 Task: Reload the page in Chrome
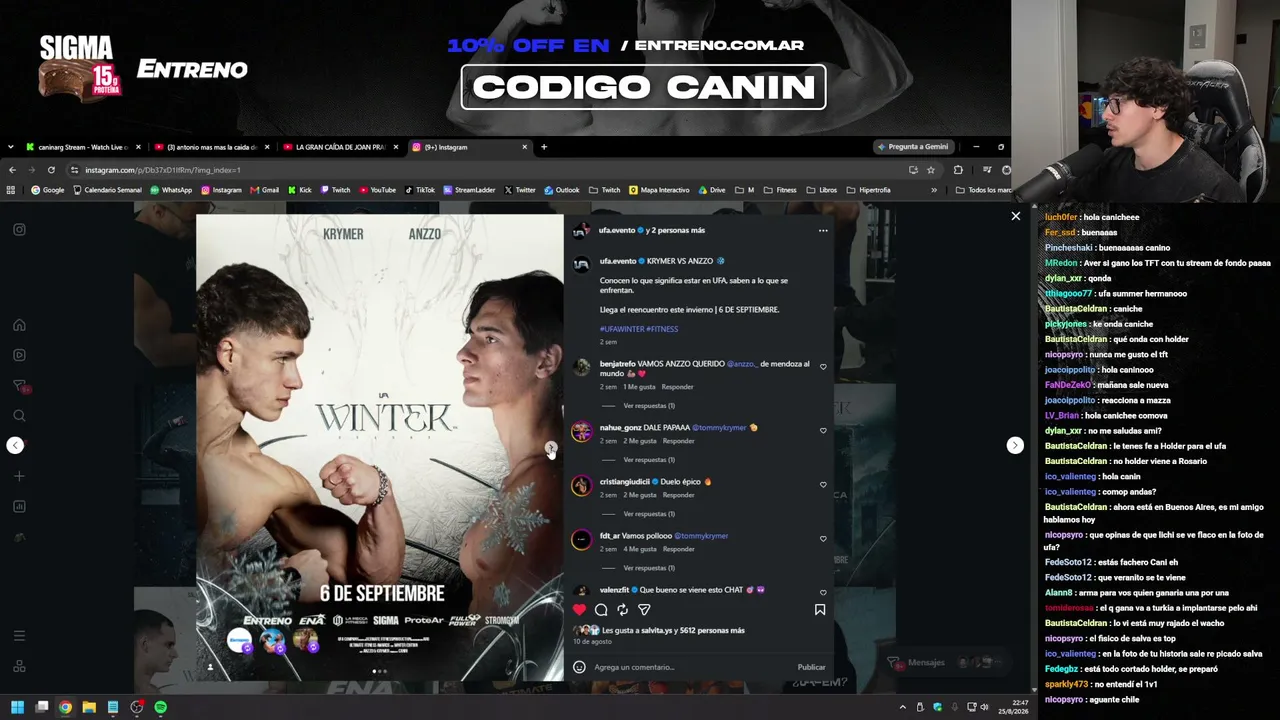(51, 170)
